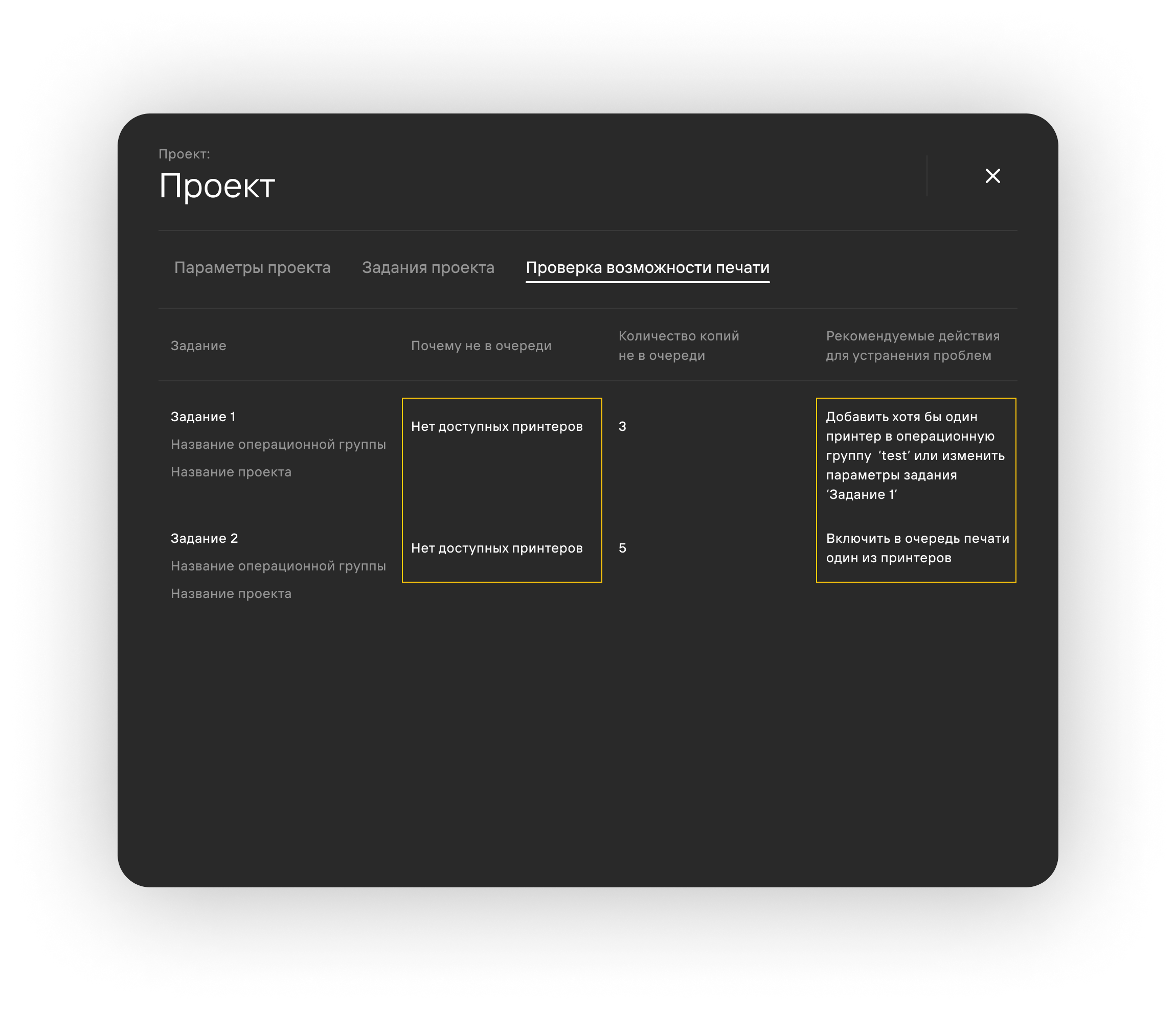Screen dimensions: 1176x1009
Task: Click Название операционной группы under Задание 2
Action: pos(278,566)
